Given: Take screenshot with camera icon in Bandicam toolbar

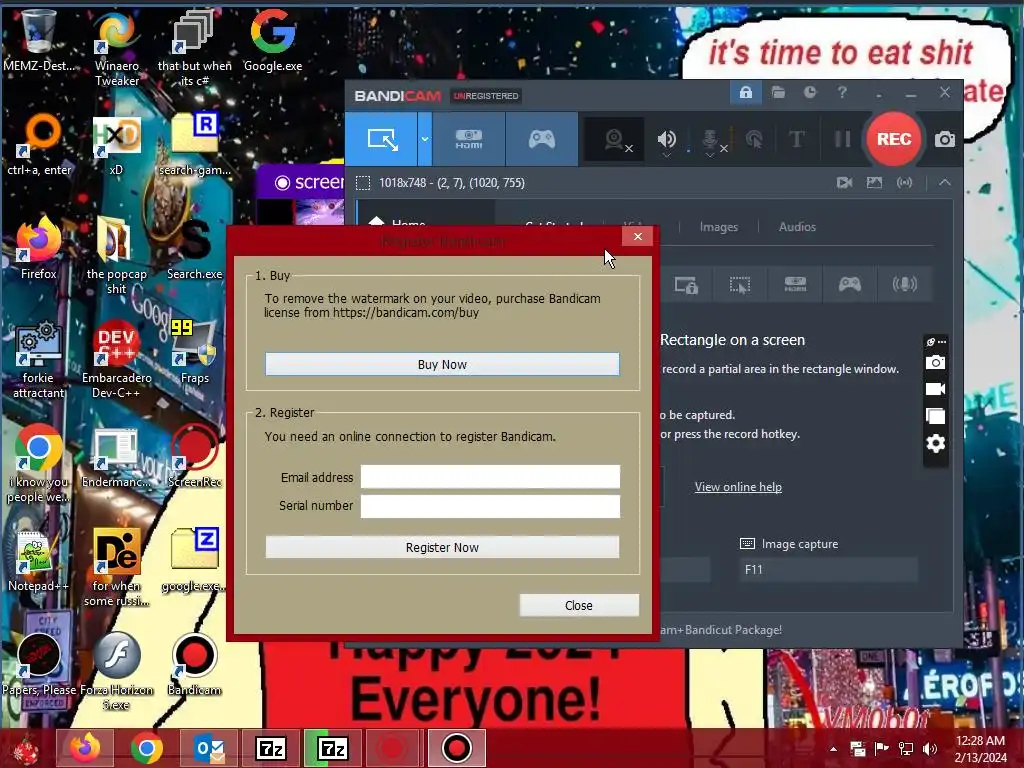Looking at the screenshot, I should [x=944, y=139].
